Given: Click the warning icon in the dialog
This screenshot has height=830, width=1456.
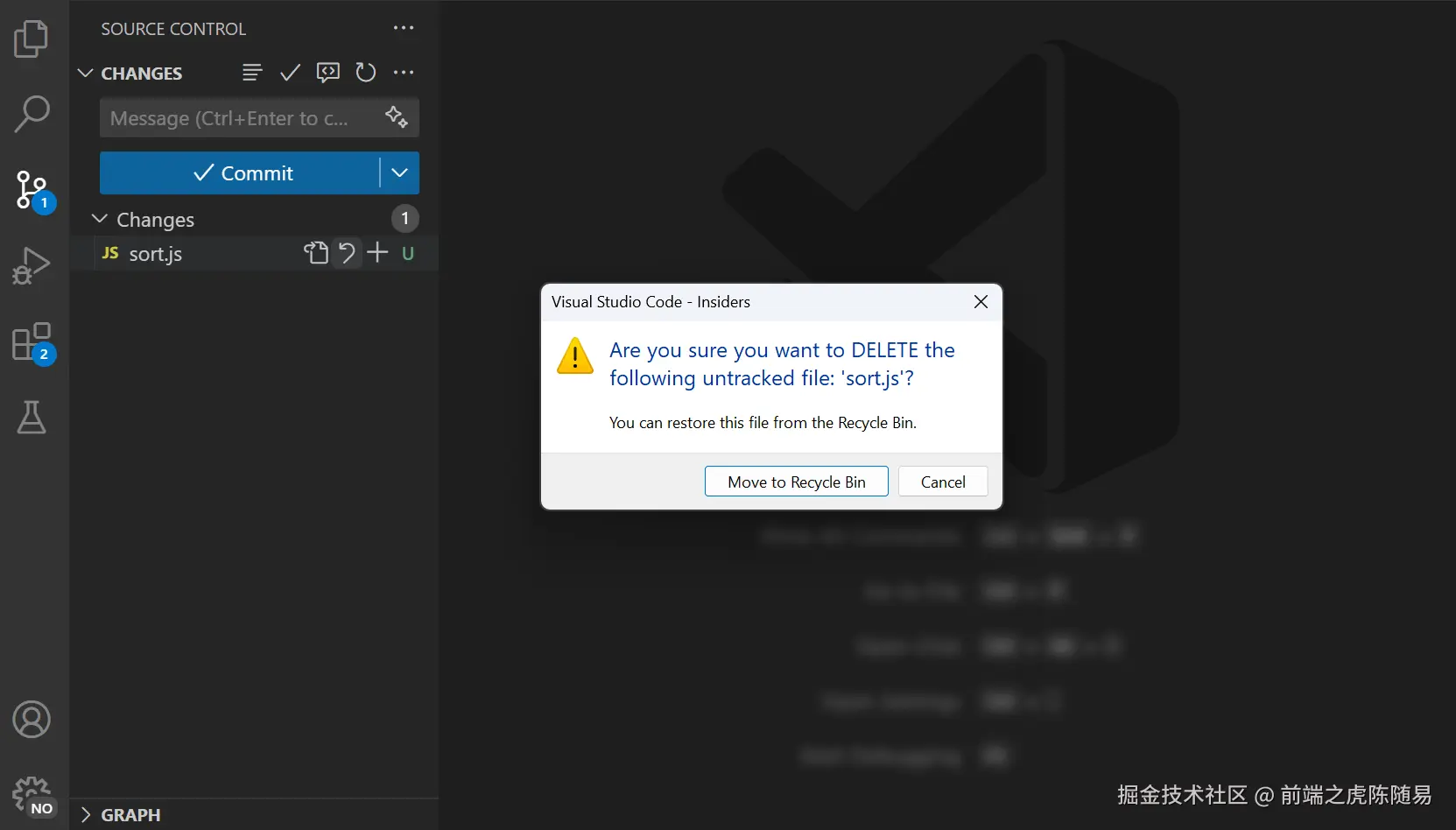Looking at the screenshot, I should point(575,355).
